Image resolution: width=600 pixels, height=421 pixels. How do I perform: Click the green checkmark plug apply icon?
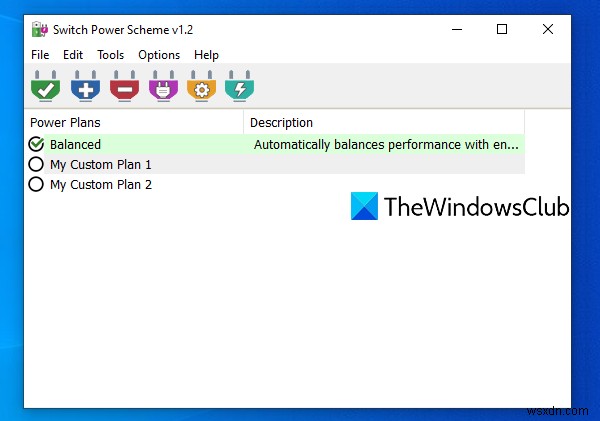click(46, 86)
